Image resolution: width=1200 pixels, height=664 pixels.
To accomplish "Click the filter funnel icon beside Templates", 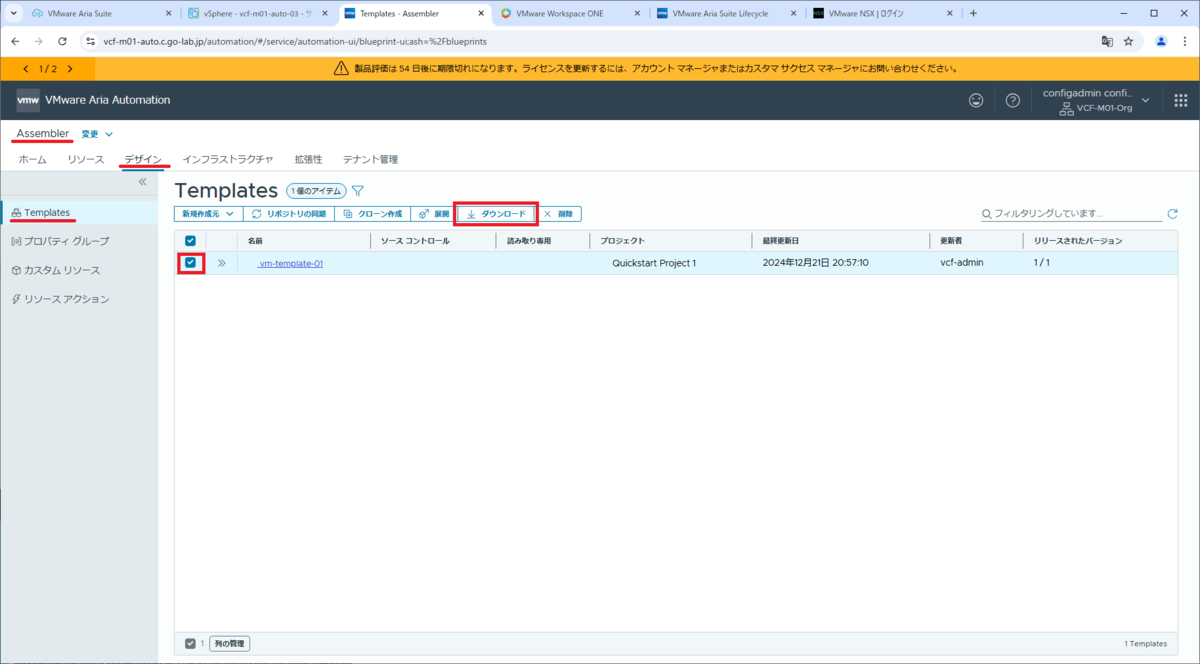I will coord(357,190).
